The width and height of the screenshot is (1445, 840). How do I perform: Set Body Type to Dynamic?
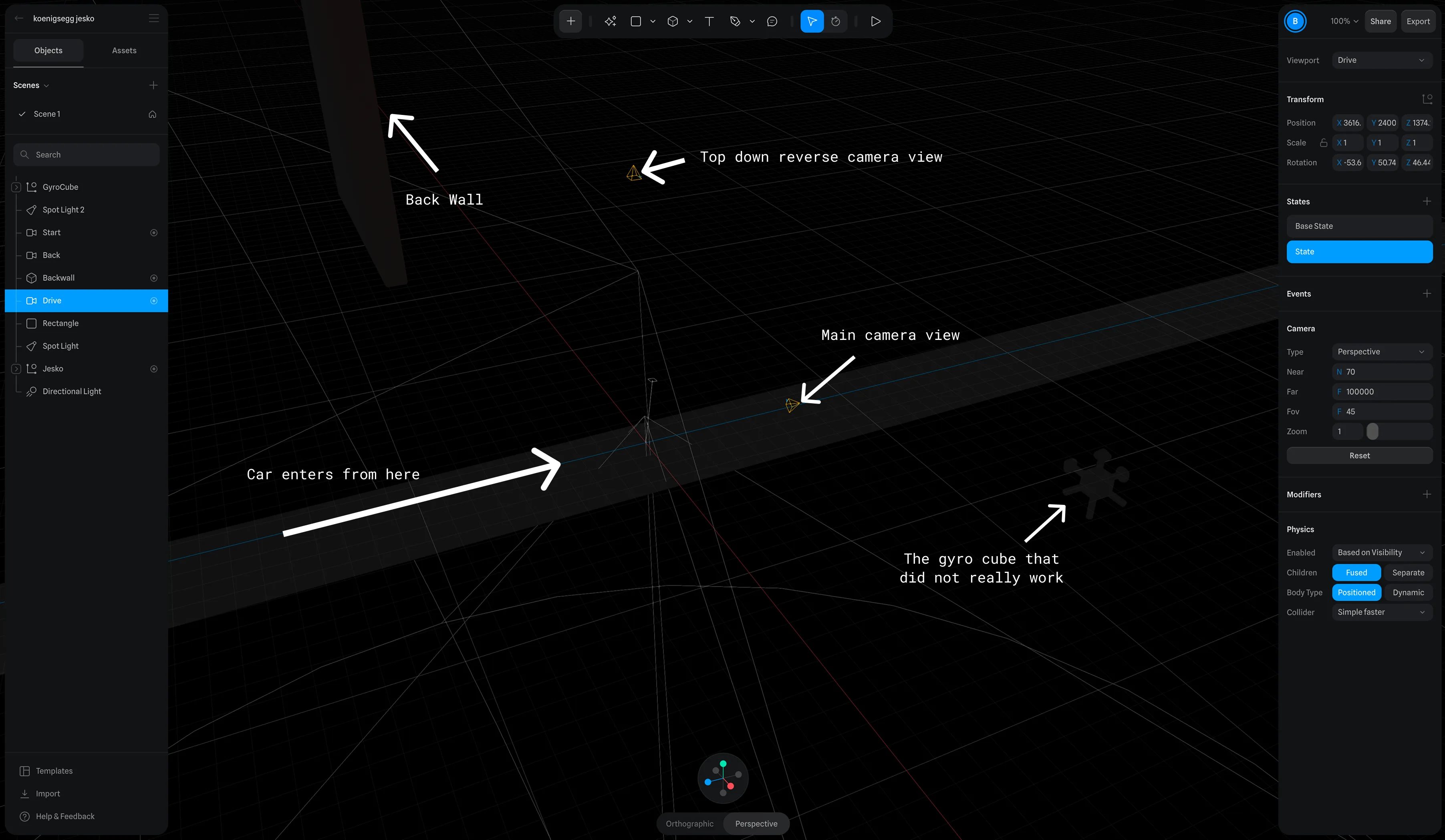point(1408,593)
